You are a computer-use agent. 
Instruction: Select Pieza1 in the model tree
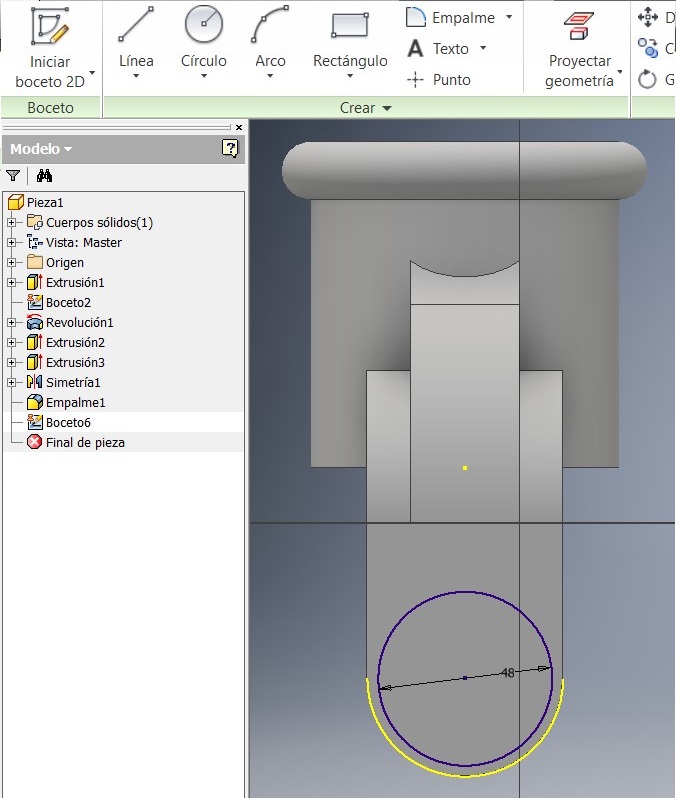(45, 203)
